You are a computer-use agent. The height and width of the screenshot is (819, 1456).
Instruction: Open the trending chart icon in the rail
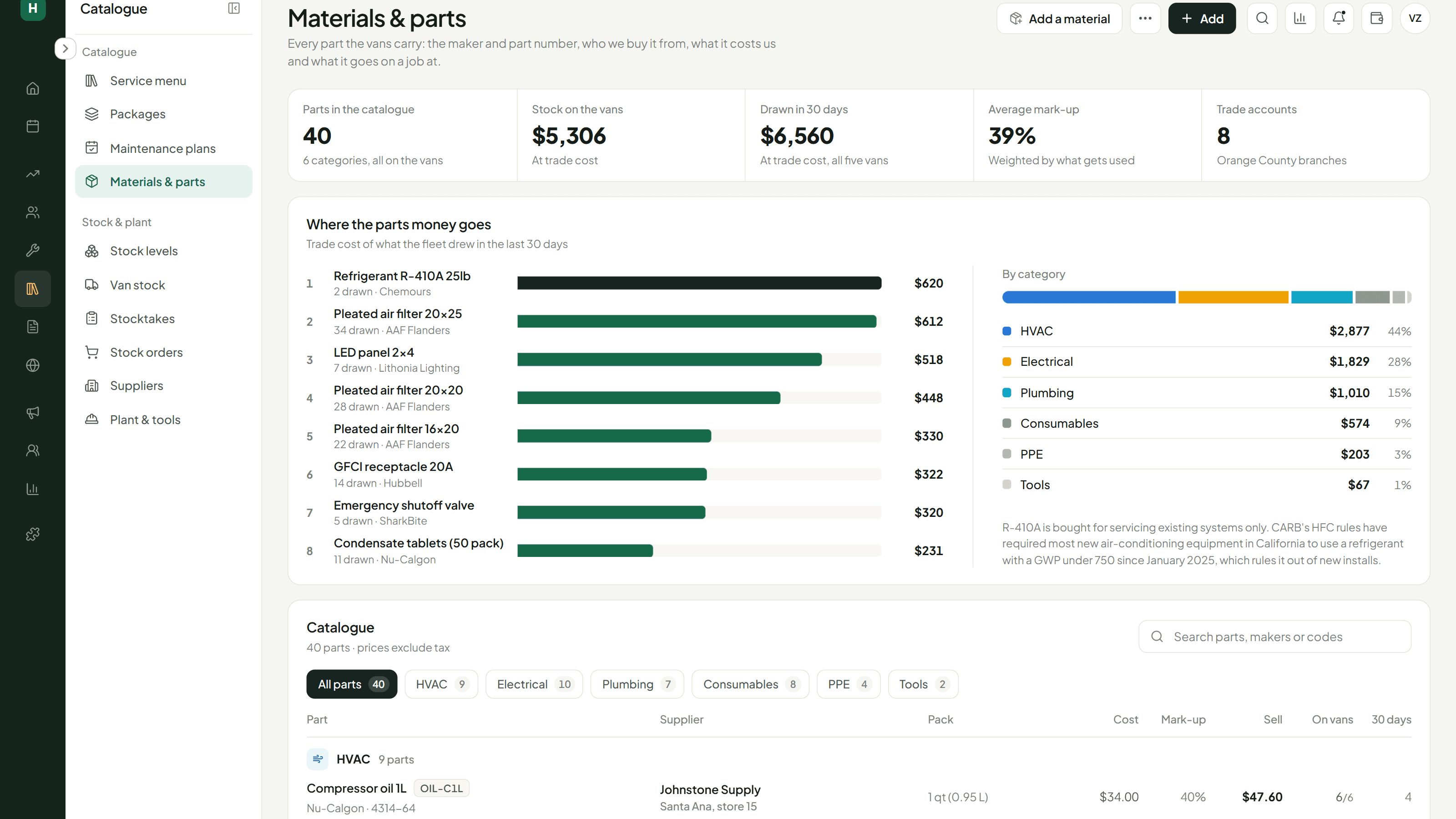(x=33, y=173)
